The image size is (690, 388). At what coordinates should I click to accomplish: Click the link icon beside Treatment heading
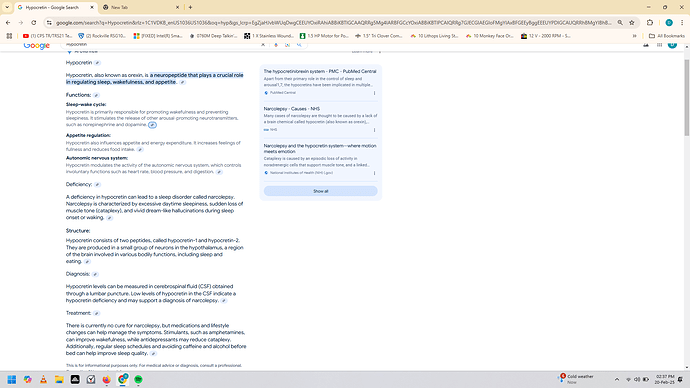pyautogui.click(x=96, y=313)
